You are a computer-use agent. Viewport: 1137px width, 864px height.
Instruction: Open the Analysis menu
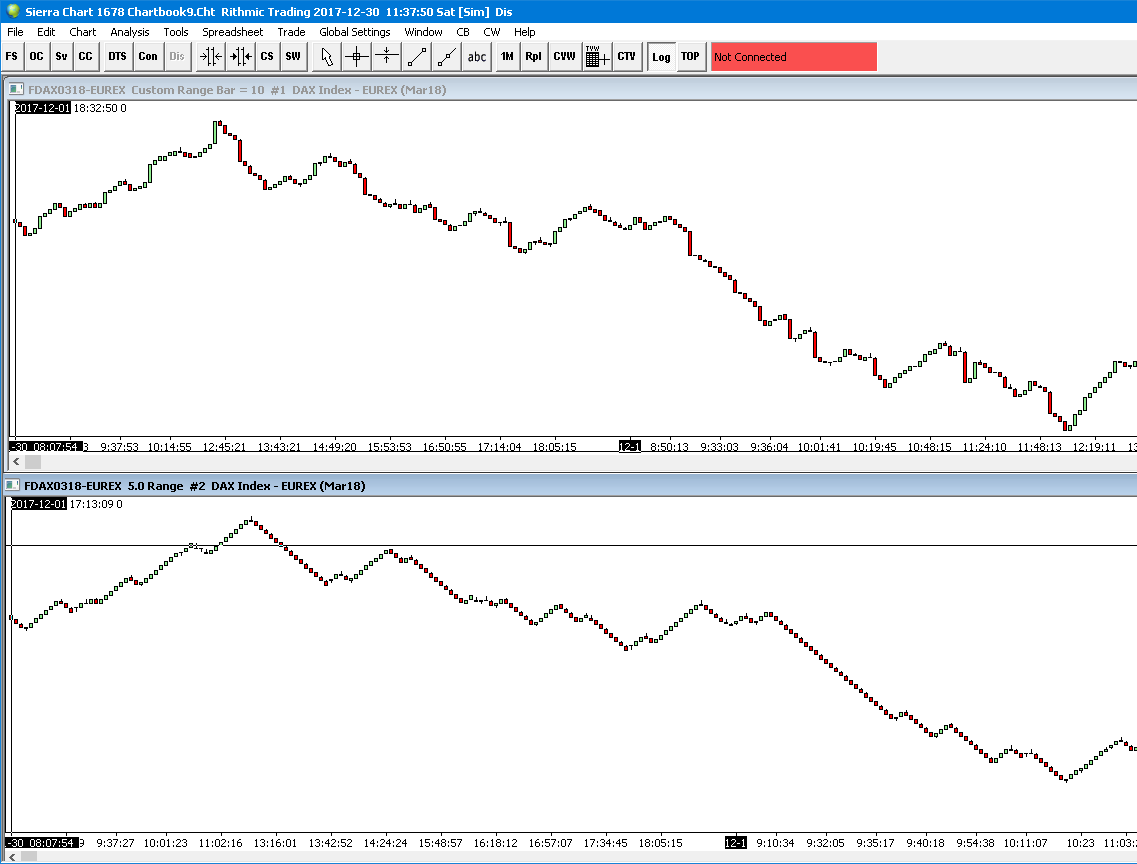[130, 32]
